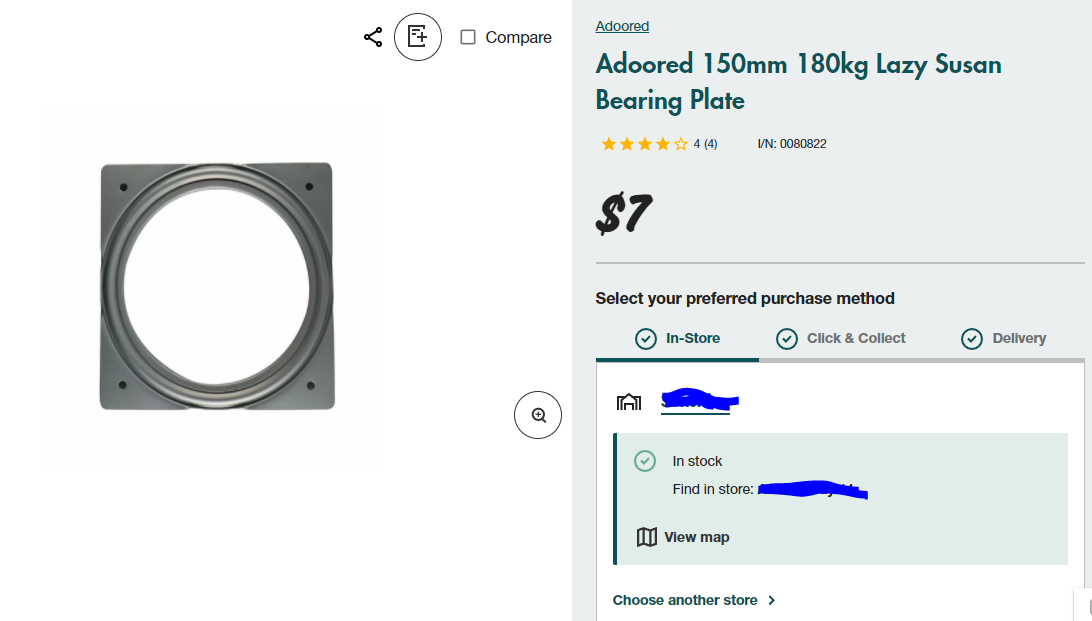Click the checkmark beside Click & Collect

coord(787,339)
